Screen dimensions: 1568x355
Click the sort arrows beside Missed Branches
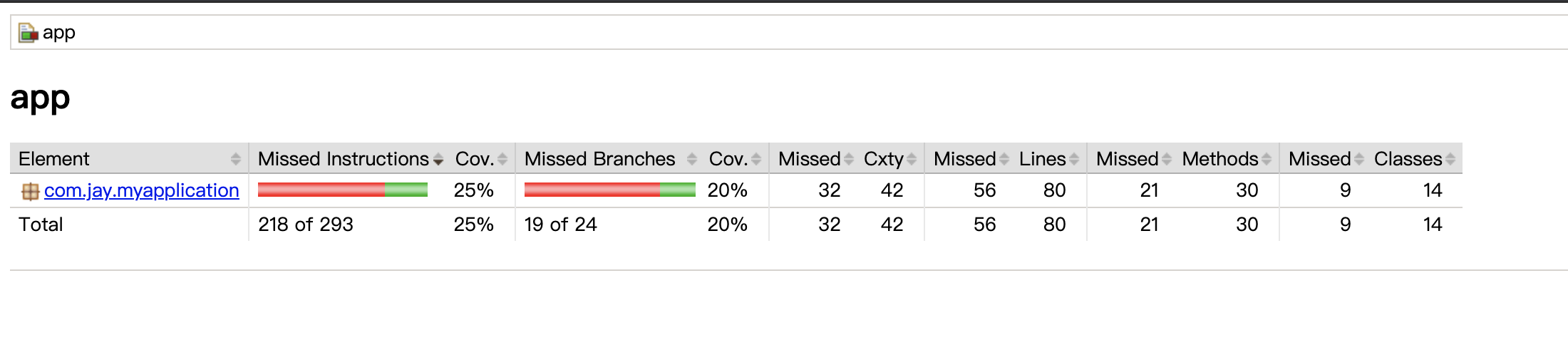click(691, 159)
